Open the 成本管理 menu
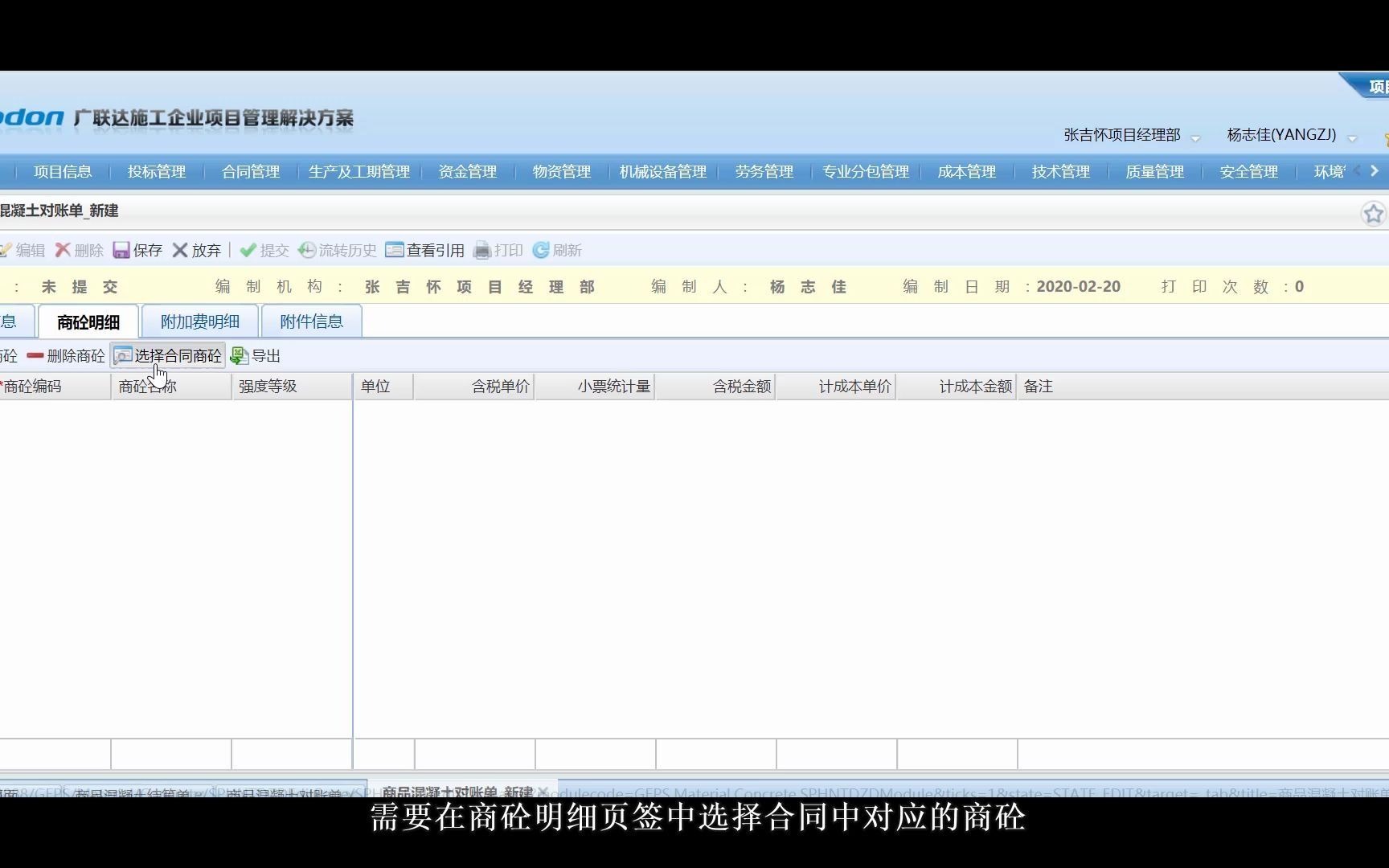Image resolution: width=1389 pixels, height=868 pixels. [967, 171]
